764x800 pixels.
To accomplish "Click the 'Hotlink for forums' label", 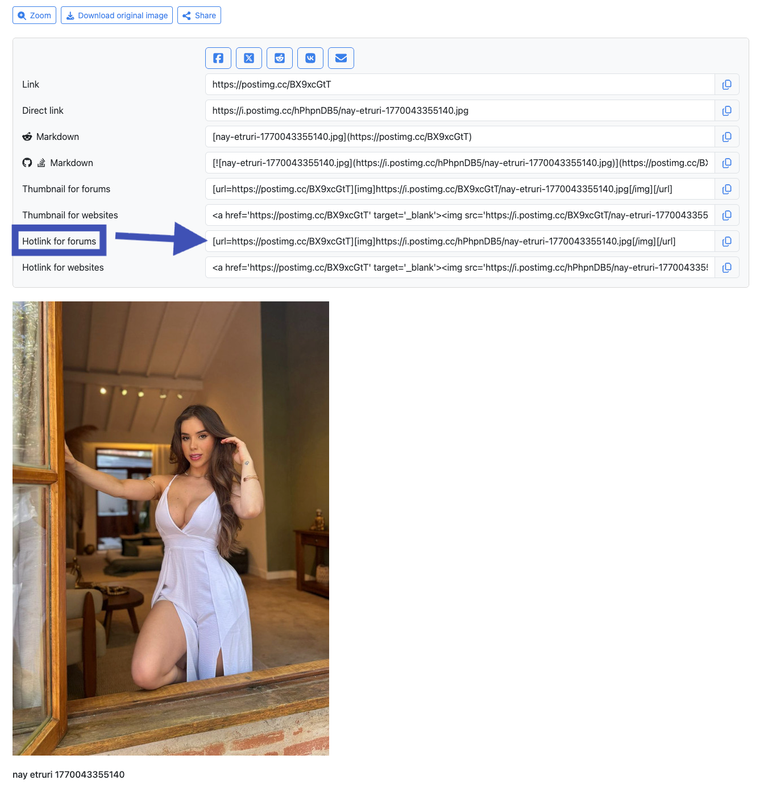I will (59, 241).
